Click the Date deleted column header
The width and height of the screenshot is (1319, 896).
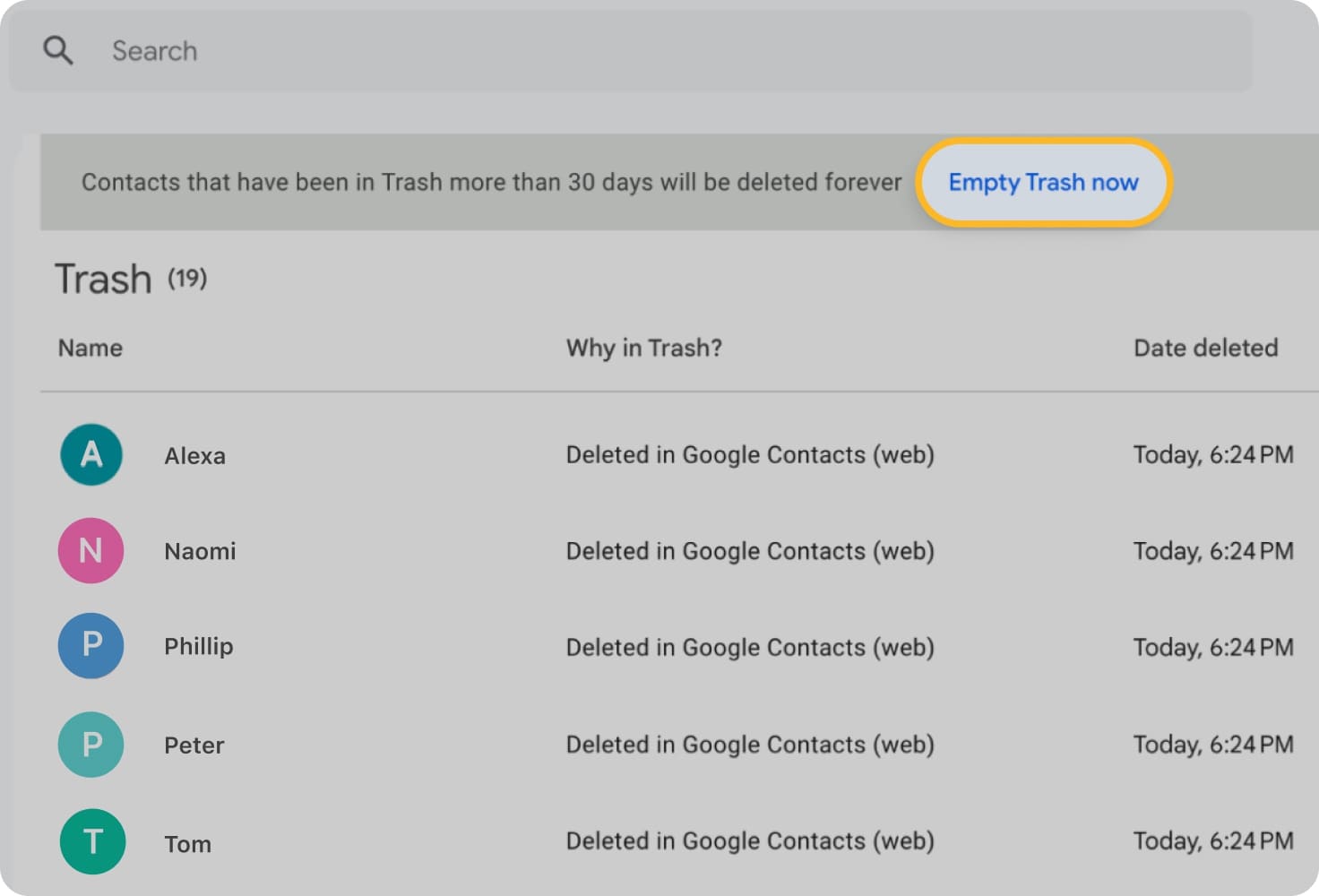(1205, 348)
